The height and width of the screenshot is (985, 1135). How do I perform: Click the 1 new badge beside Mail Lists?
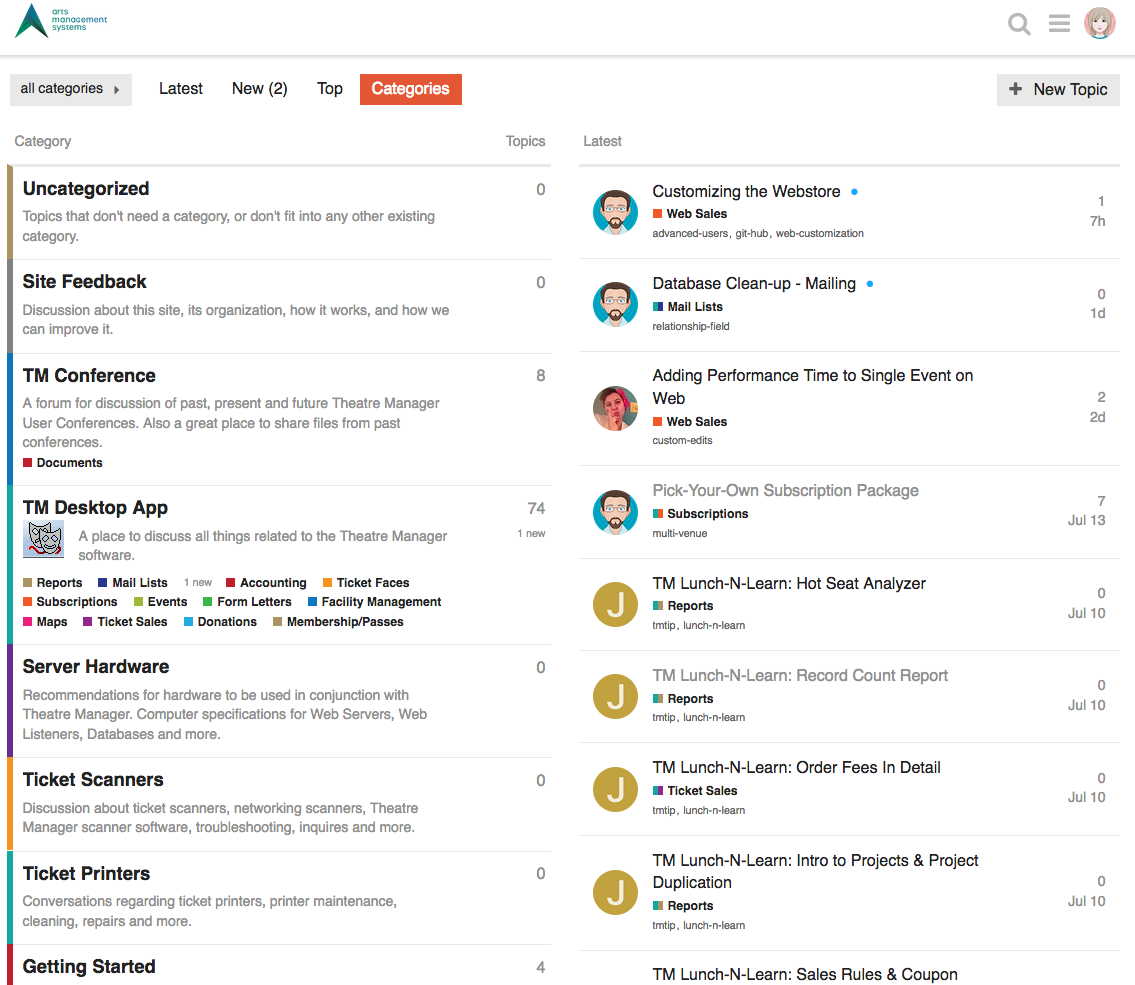(198, 583)
